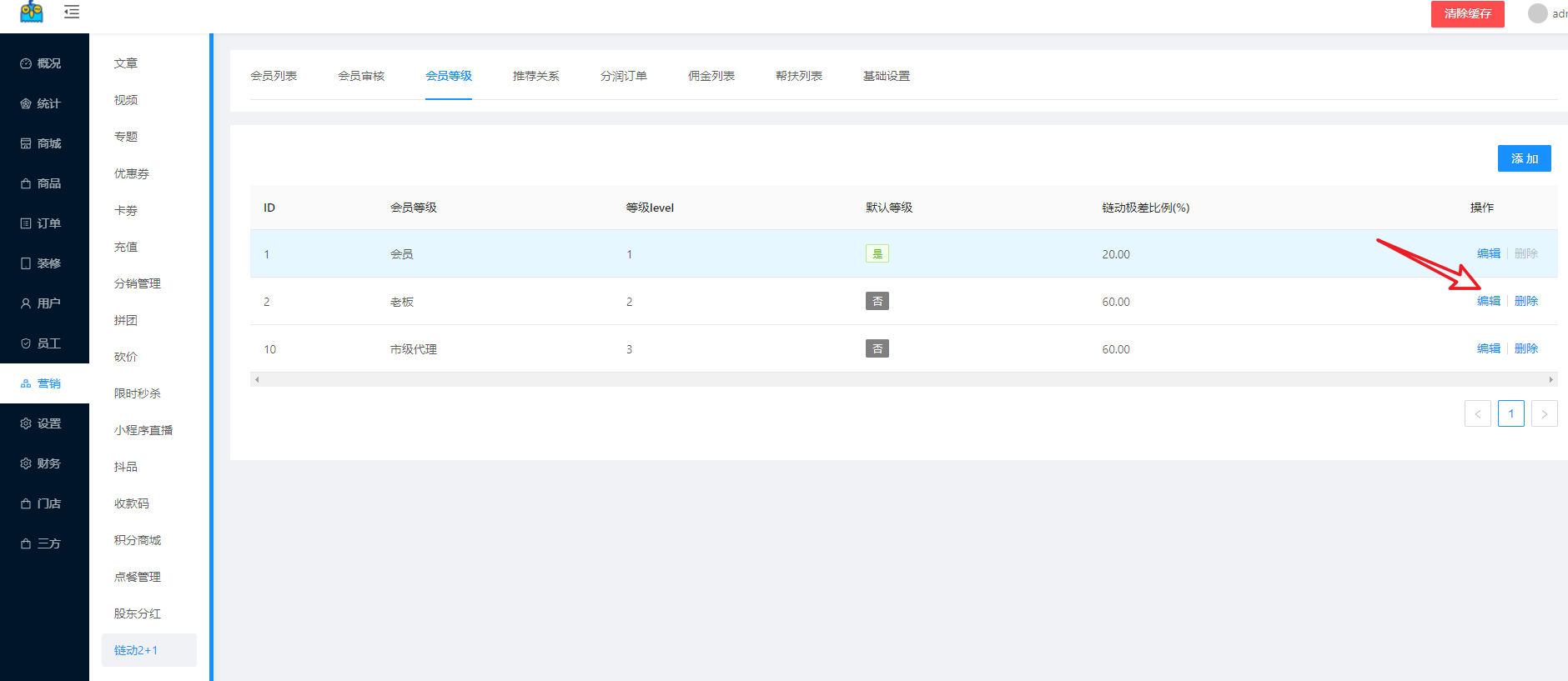This screenshot has width=1568, height=681.
Task: Click the robot logo icon
Action: point(32,12)
